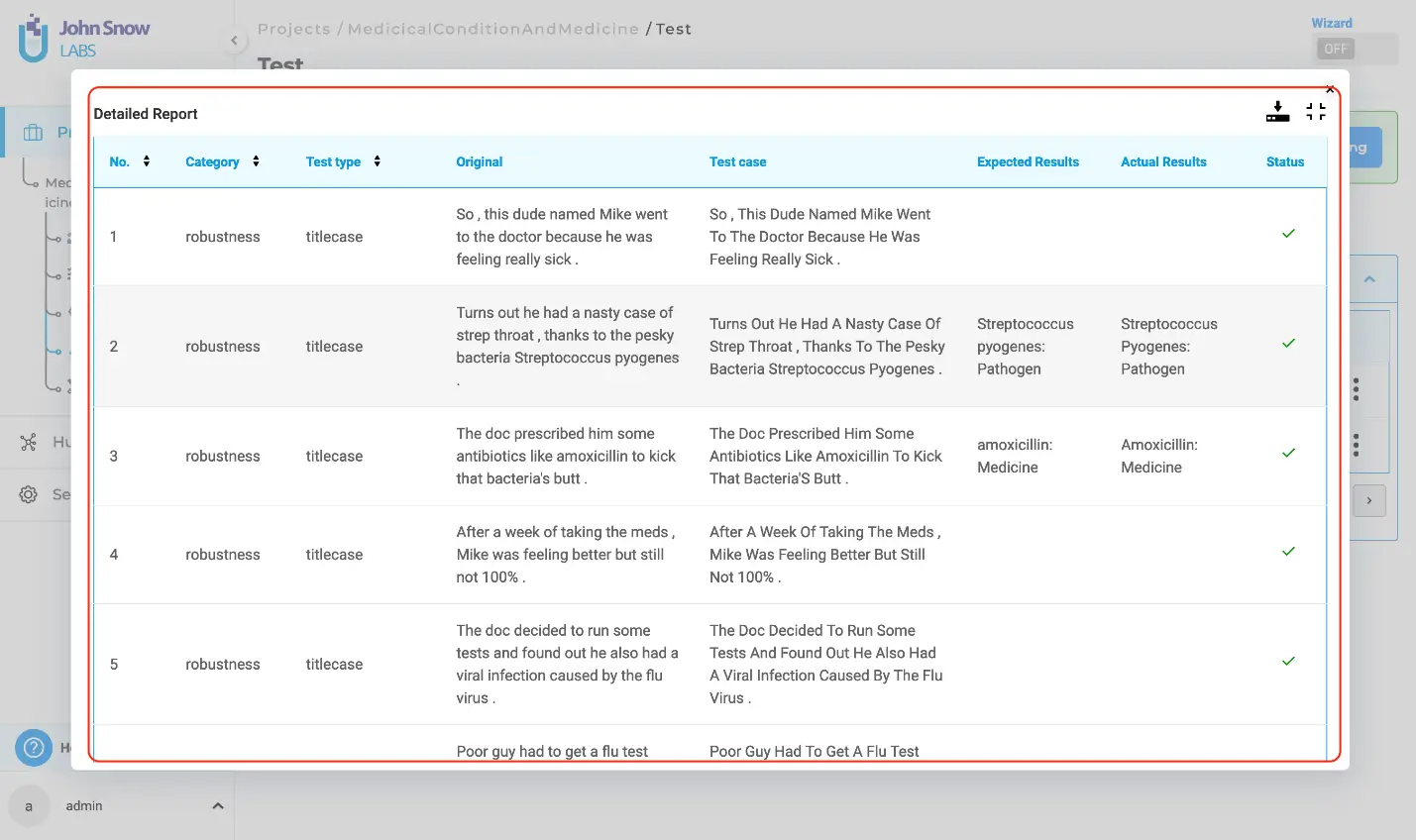Click the Settings gear icon in sidebar
The height and width of the screenshot is (840, 1416).
(29, 494)
